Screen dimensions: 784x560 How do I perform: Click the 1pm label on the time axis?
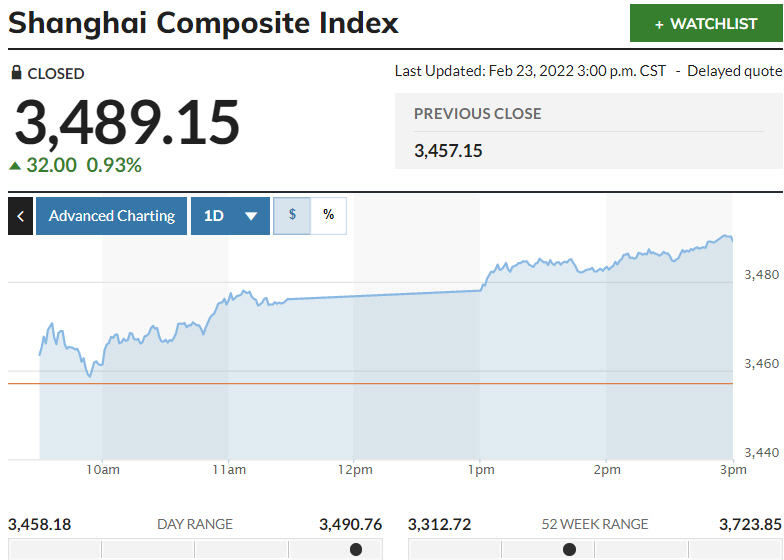click(x=481, y=470)
